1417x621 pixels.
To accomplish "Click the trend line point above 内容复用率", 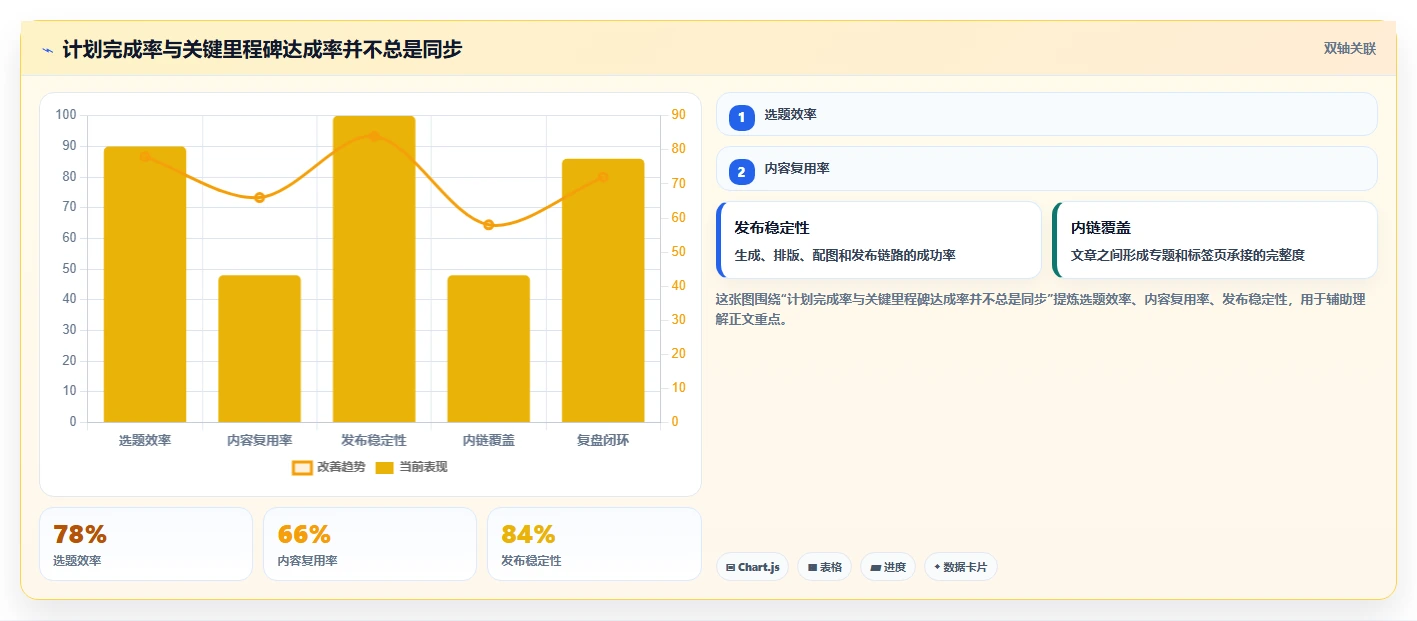I will [259, 197].
